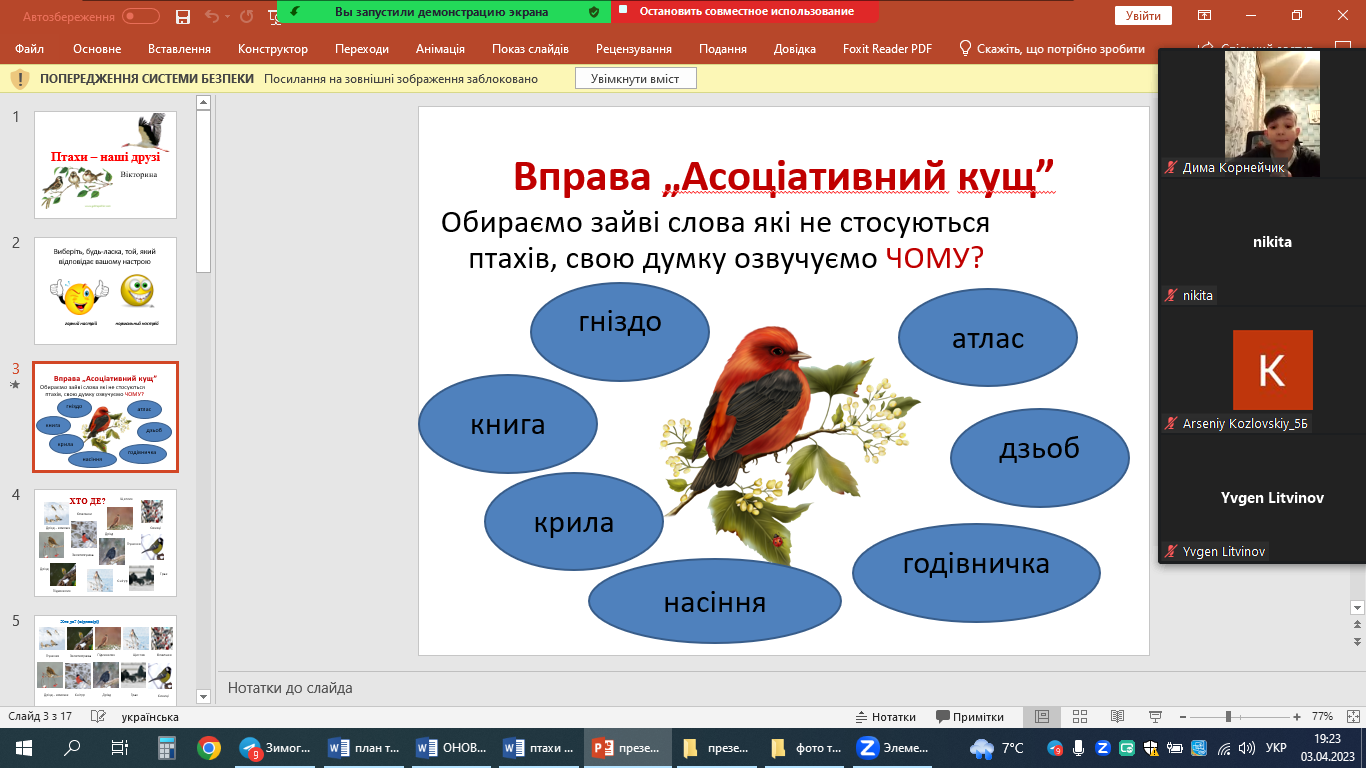Viewport: 1366px width, 768px height.
Task: Toggle the Автозбереження switch
Action: [140, 16]
